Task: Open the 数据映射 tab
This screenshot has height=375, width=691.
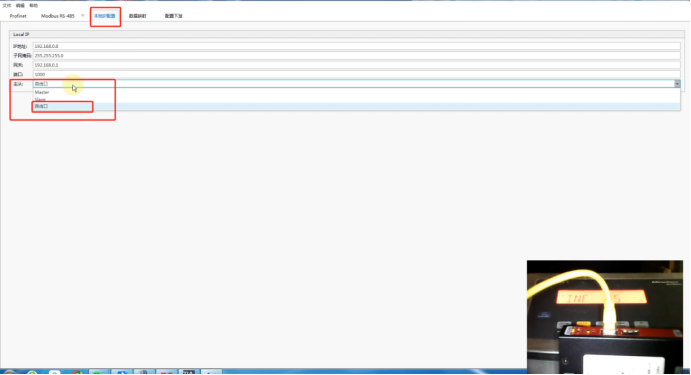Action: pos(137,16)
